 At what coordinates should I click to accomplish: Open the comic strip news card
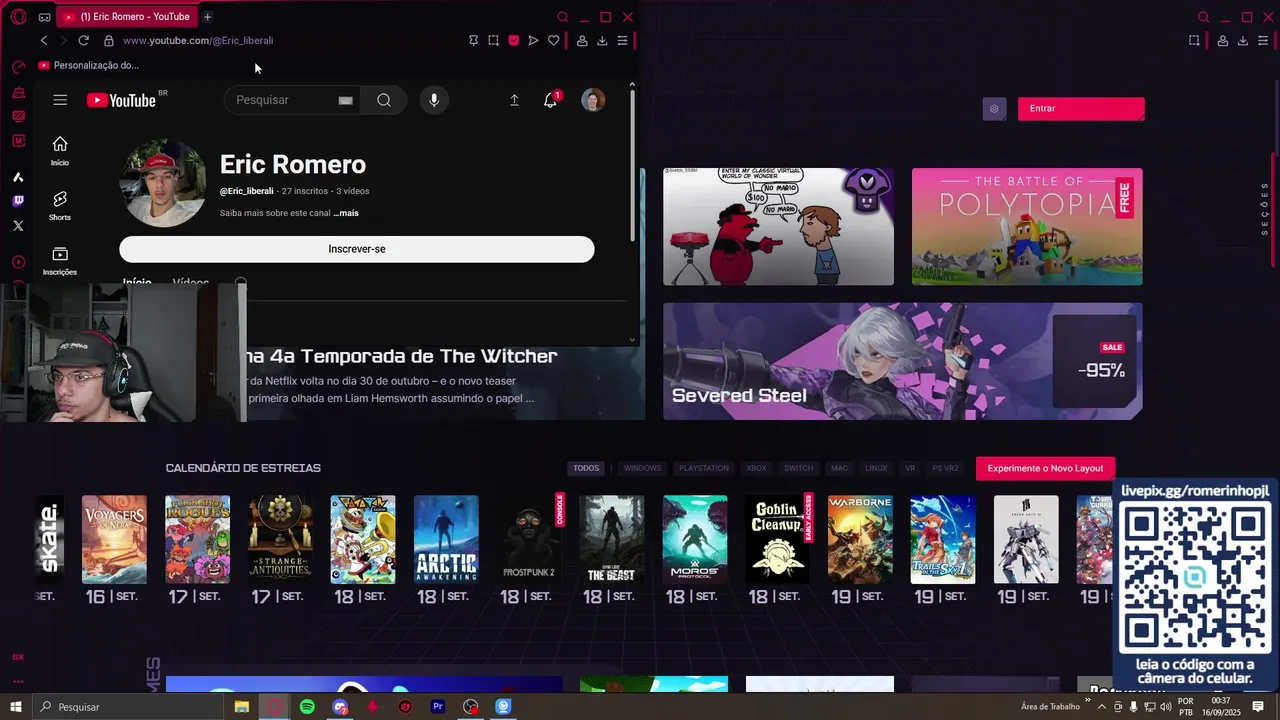pos(778,226)
